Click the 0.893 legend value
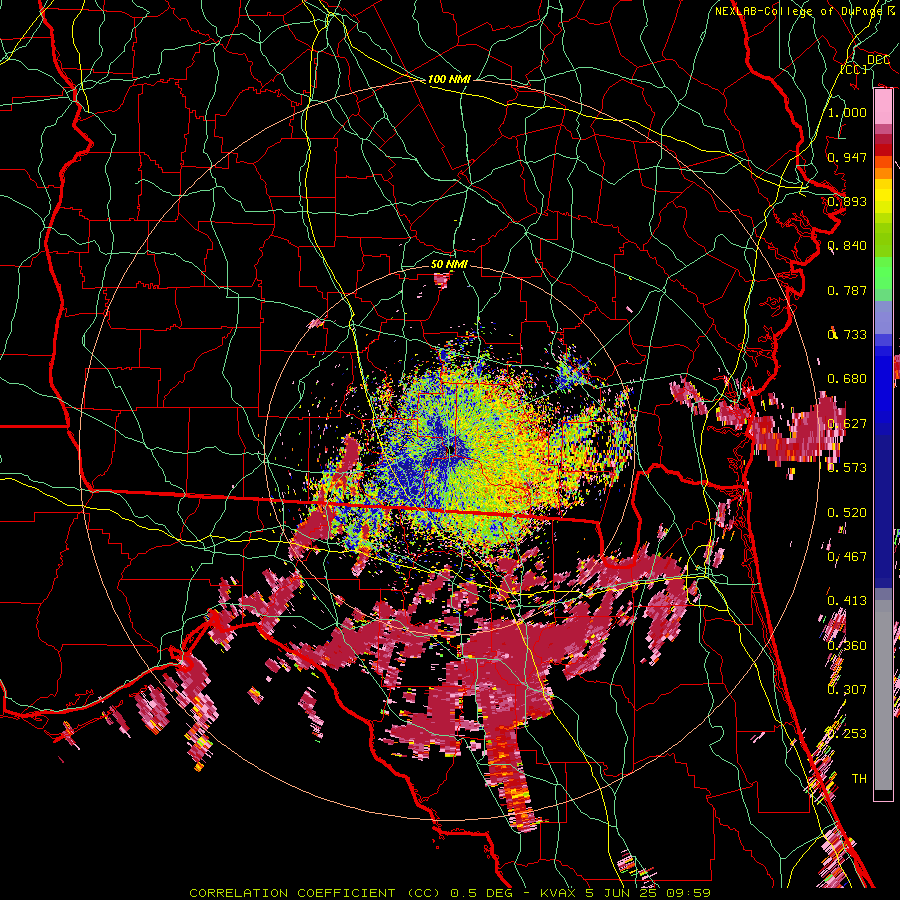The height and width of the screenshot is (900, 900). pyautogui.click(x=847, y=201)
